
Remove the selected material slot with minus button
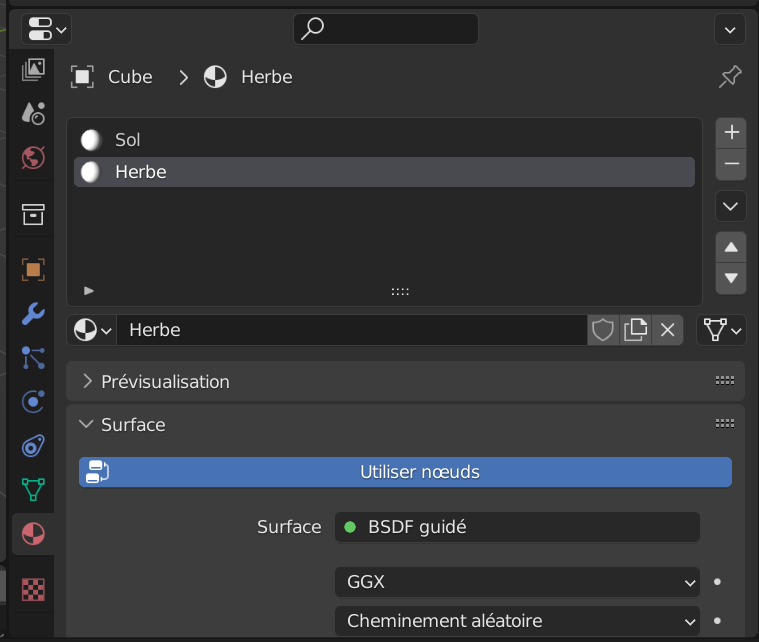tap(731, 164)
